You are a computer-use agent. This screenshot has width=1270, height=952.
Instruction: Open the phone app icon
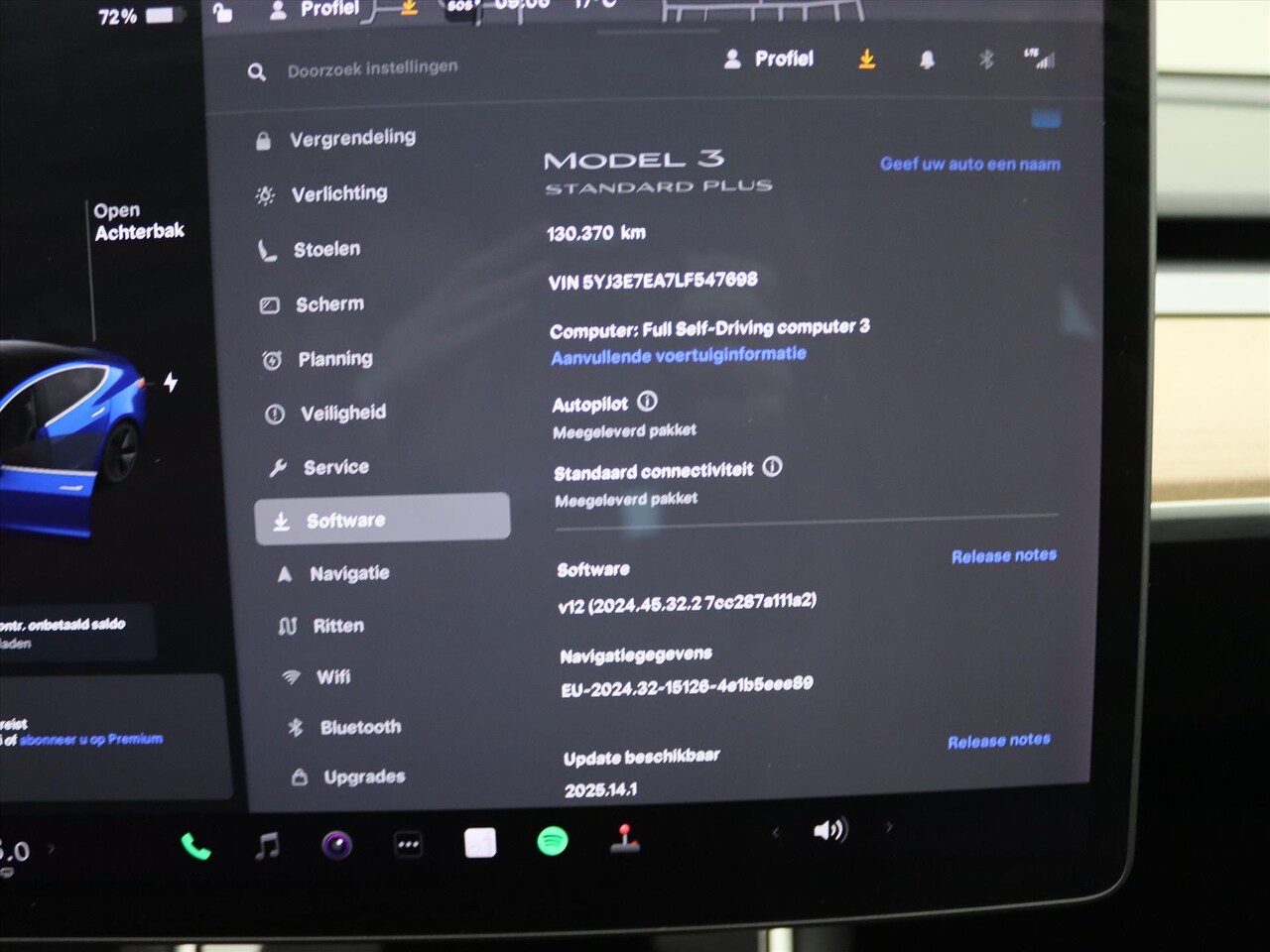[x=196, y=847]
